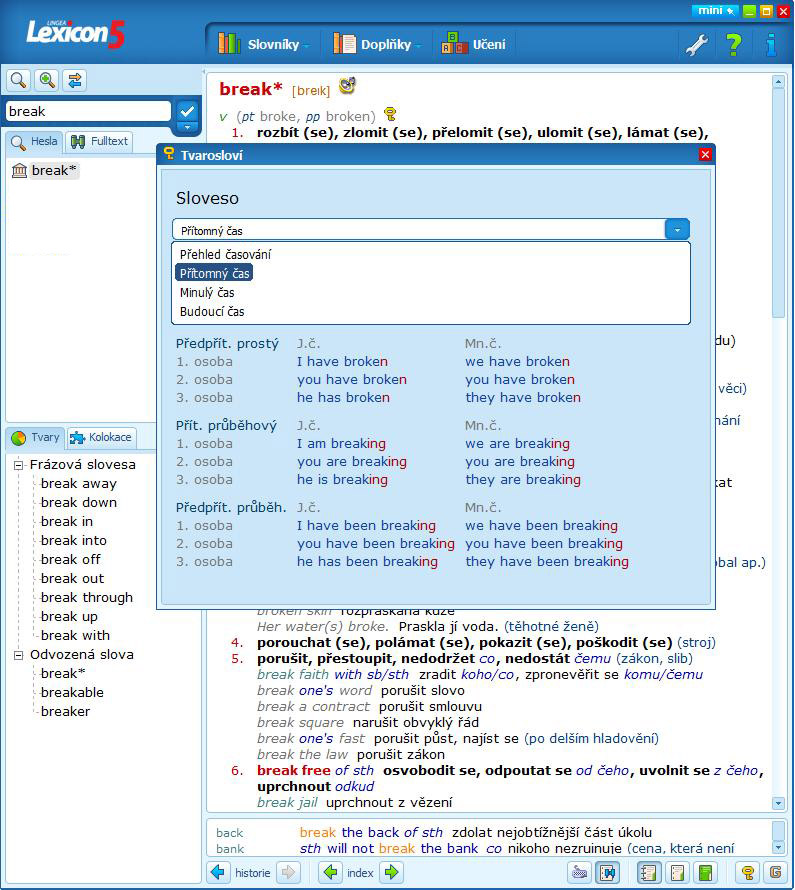Select break off in tree
Screen dimensions: 795x890
coord(70,560)
